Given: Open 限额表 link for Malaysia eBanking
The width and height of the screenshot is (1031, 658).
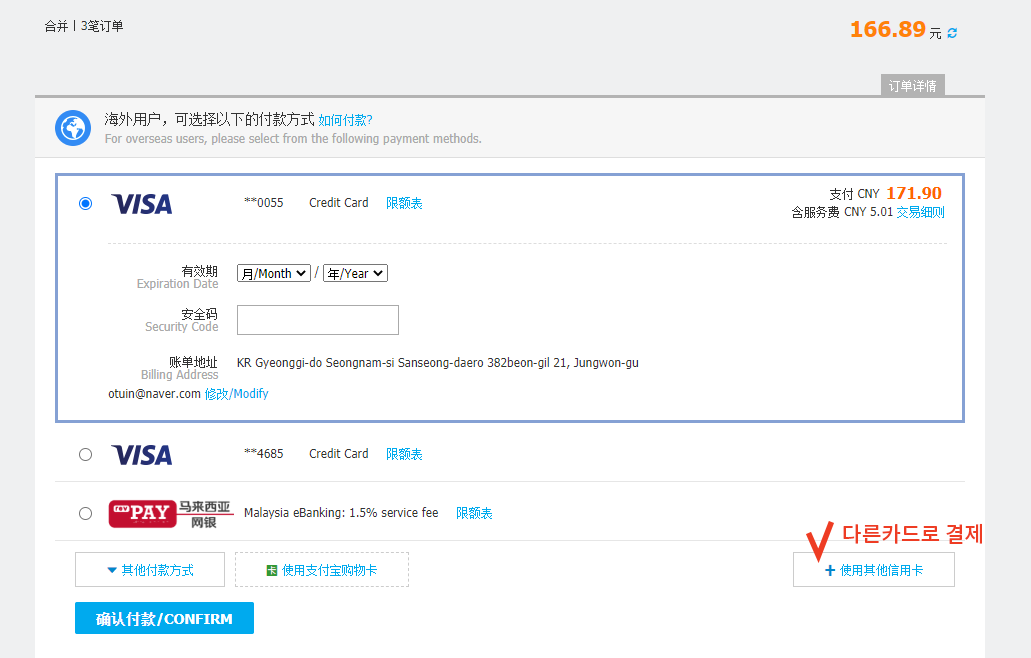Looking at the screenshot, I should pyautogui.click(x=474, y=513).
